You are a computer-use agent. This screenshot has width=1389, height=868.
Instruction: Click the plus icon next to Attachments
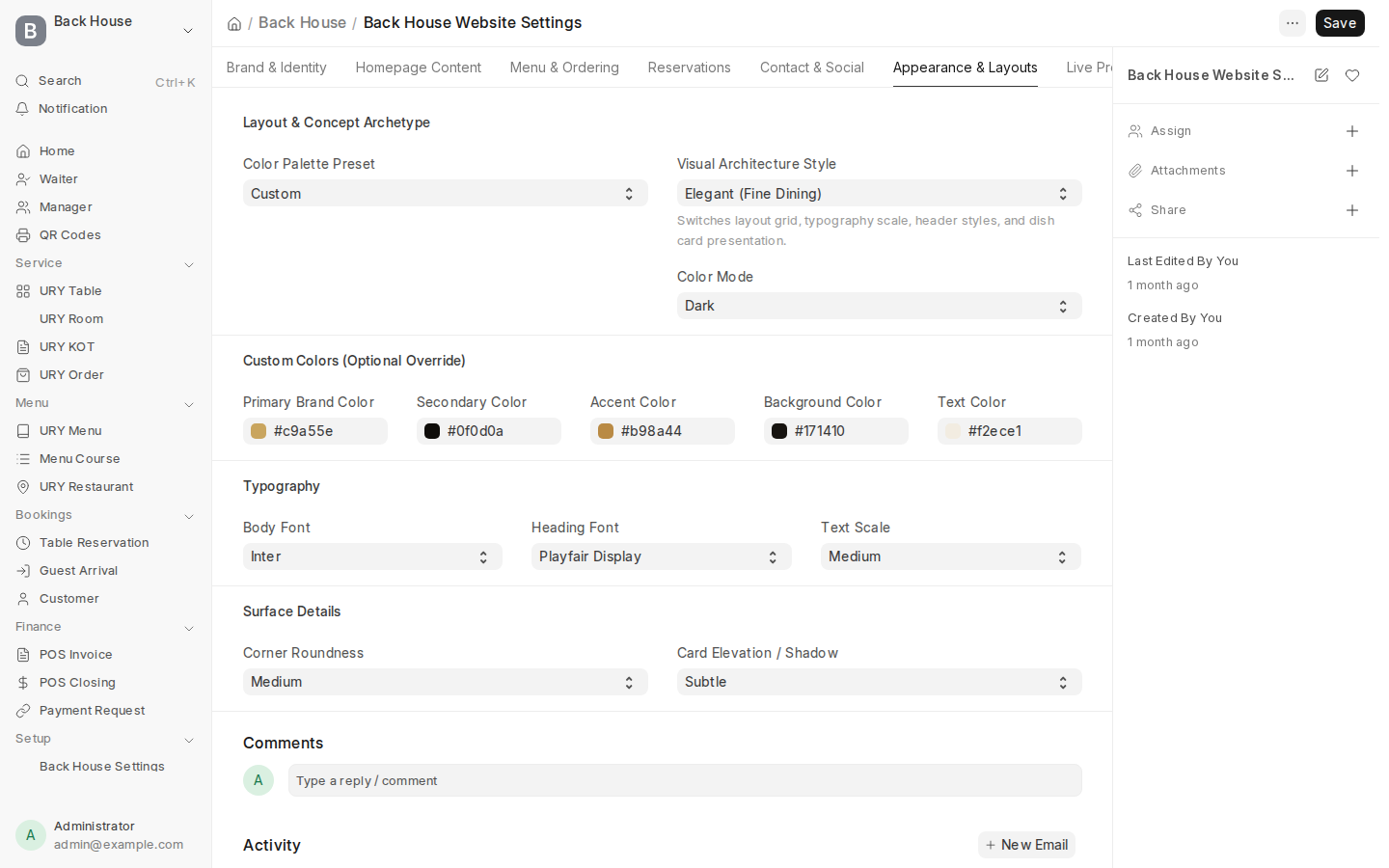[1352, 171]
